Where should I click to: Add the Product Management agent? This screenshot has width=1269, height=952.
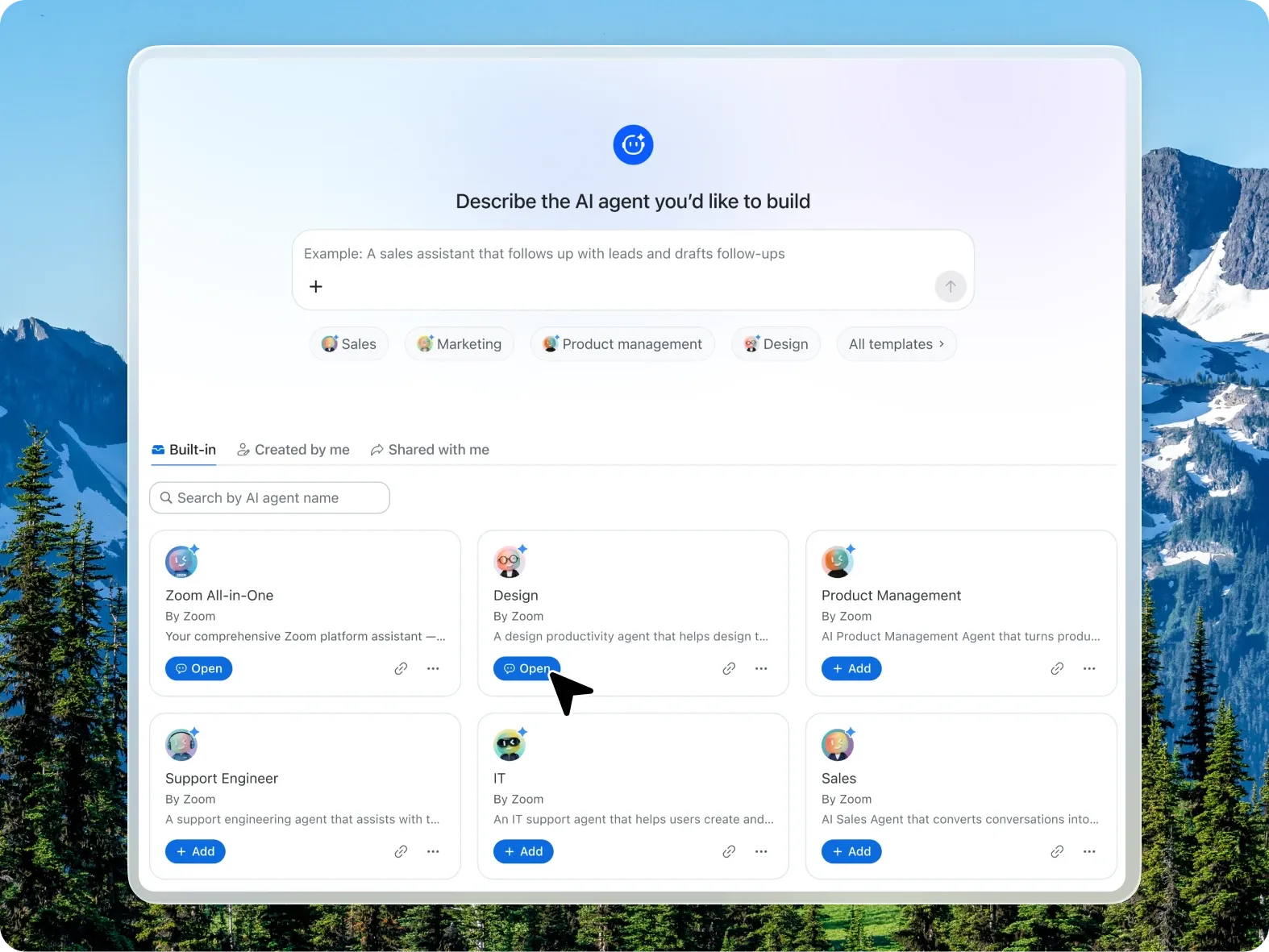tap(851, 668)
